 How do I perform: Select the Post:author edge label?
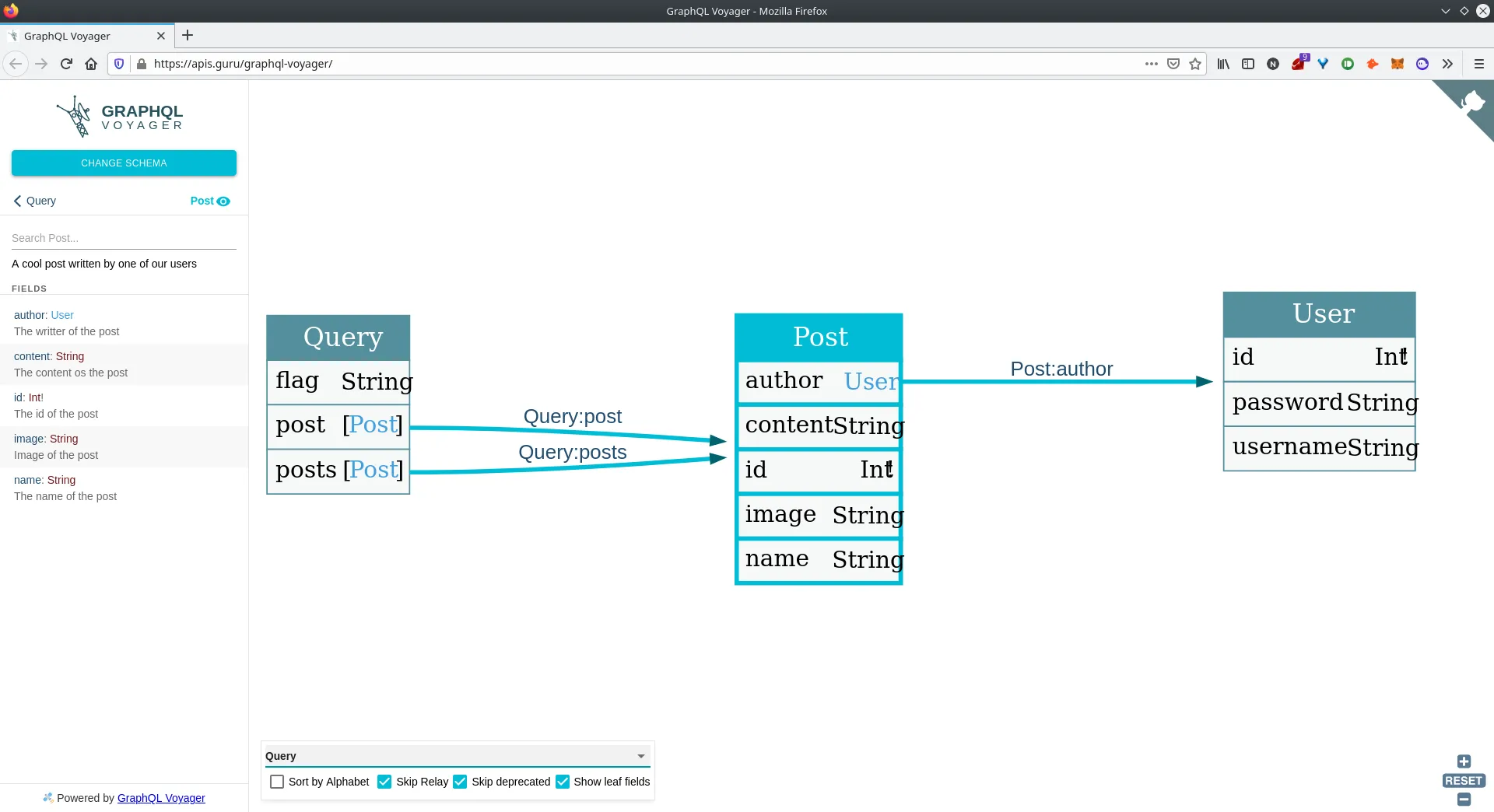1061,369
